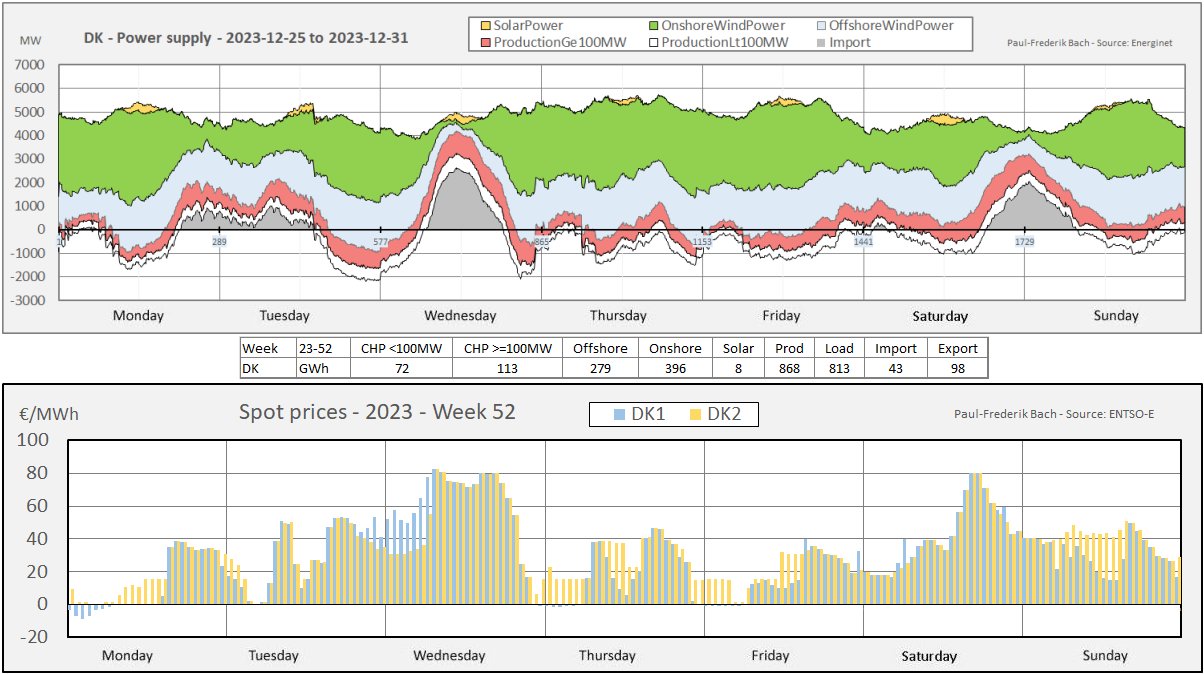Click the Spot prices Week 52 title

click(x=377, y=412)
